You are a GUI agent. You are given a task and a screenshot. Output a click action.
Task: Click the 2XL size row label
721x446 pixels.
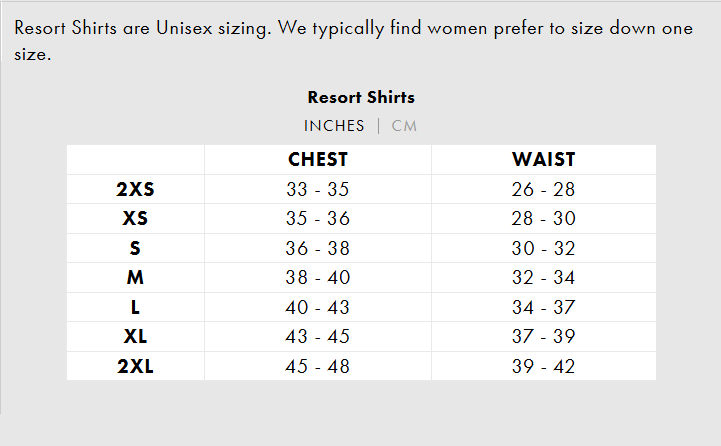click(135, 367)
